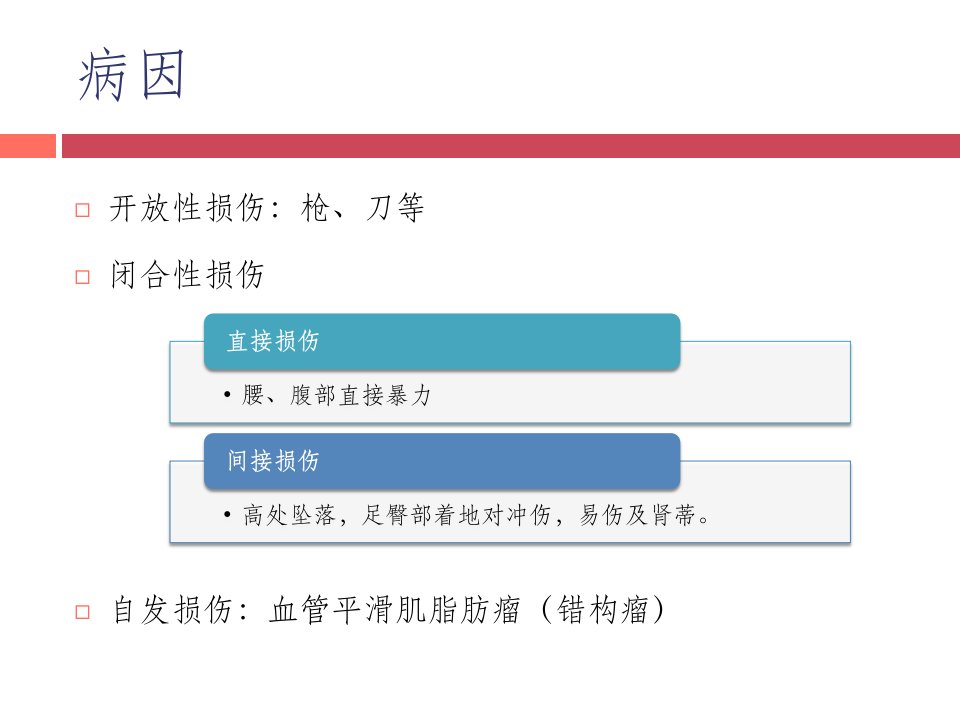This screenshot has height=720, width=960.
Task: Click the line 开放性损伤：枪、刀等
Action: [267, 208]
